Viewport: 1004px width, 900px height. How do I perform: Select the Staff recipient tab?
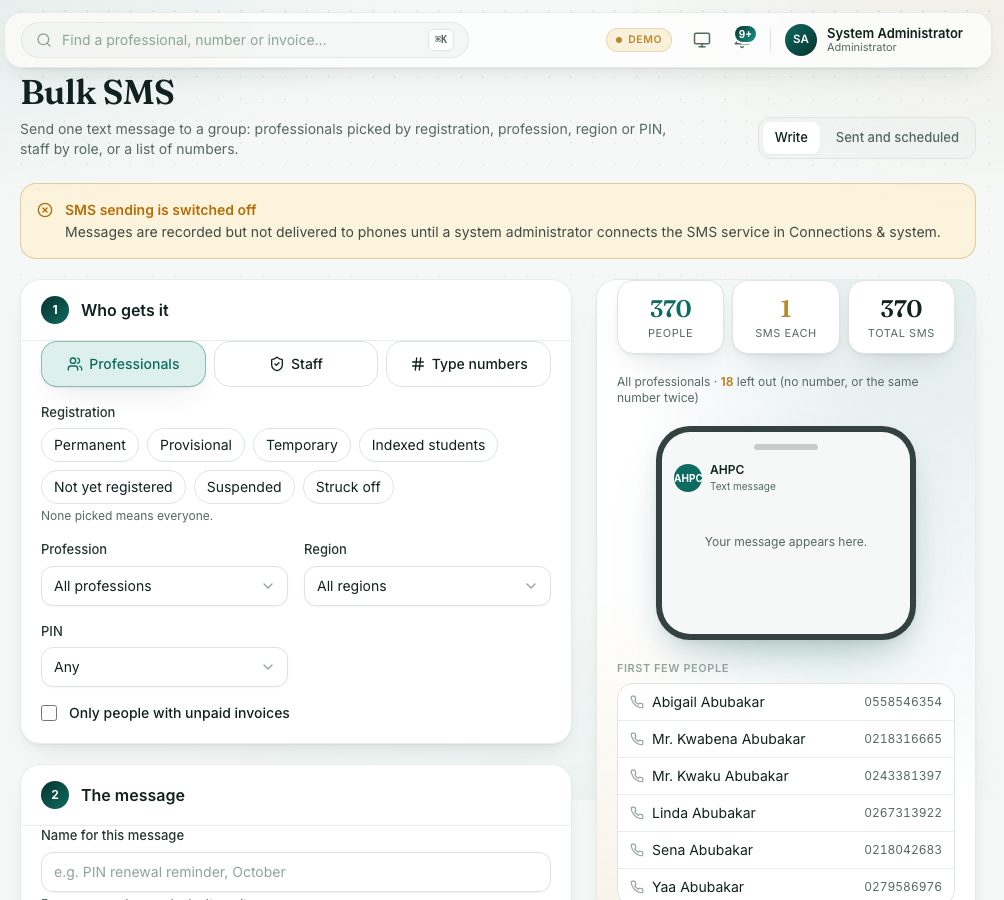296,364
